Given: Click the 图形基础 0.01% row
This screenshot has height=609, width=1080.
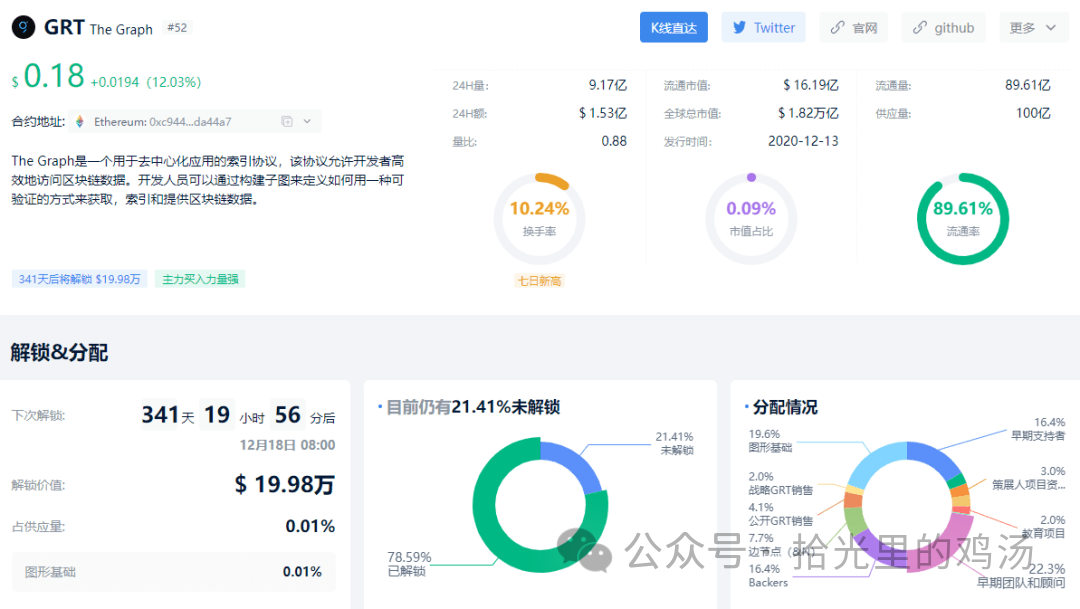Looking at the screenshot, I should (174, 572).
